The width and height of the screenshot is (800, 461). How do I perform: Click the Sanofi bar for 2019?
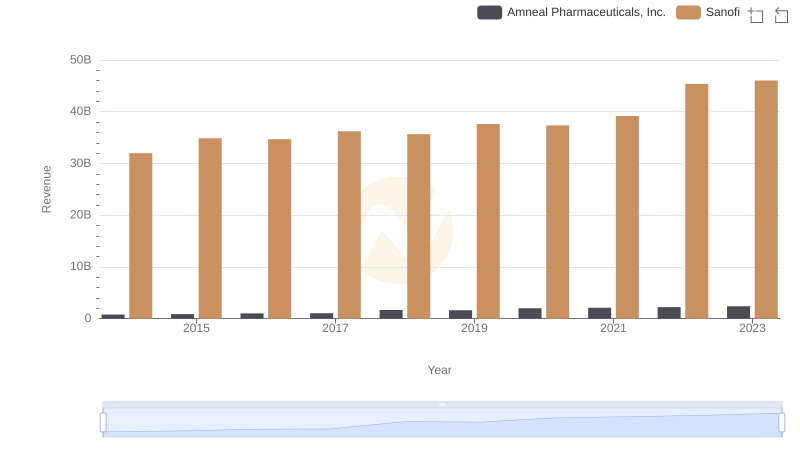[488, 221]
